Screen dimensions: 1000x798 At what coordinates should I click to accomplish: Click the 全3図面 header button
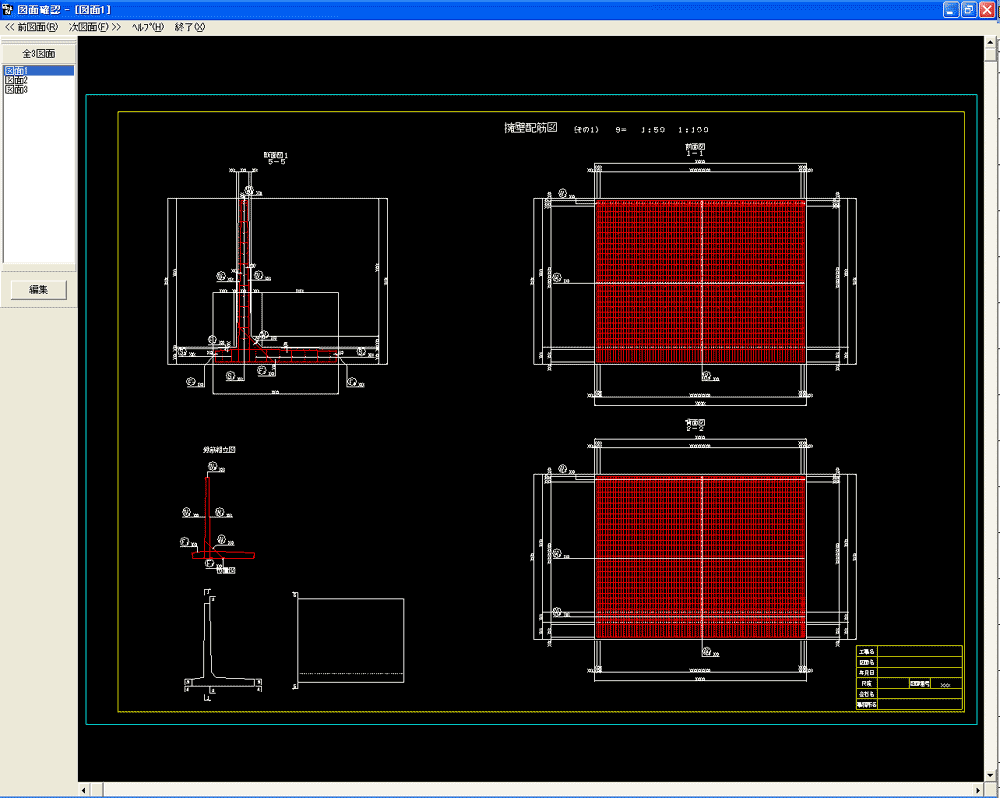[x=38, y=53]
